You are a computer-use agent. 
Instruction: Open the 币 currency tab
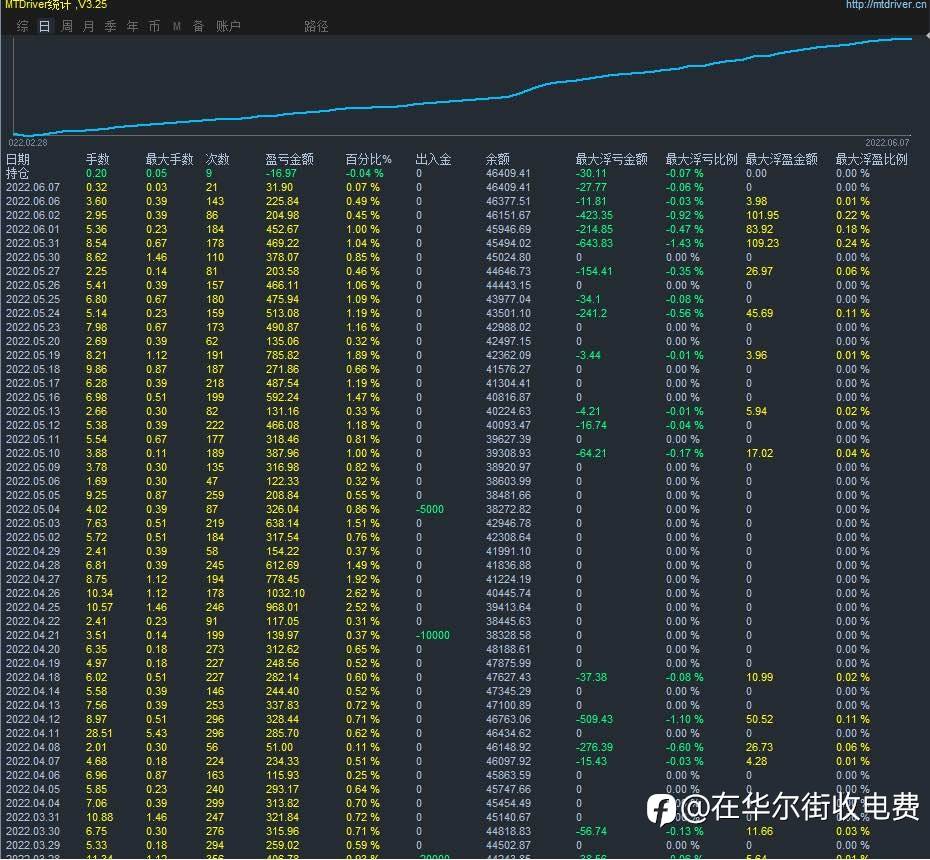(x=154, y=26)
